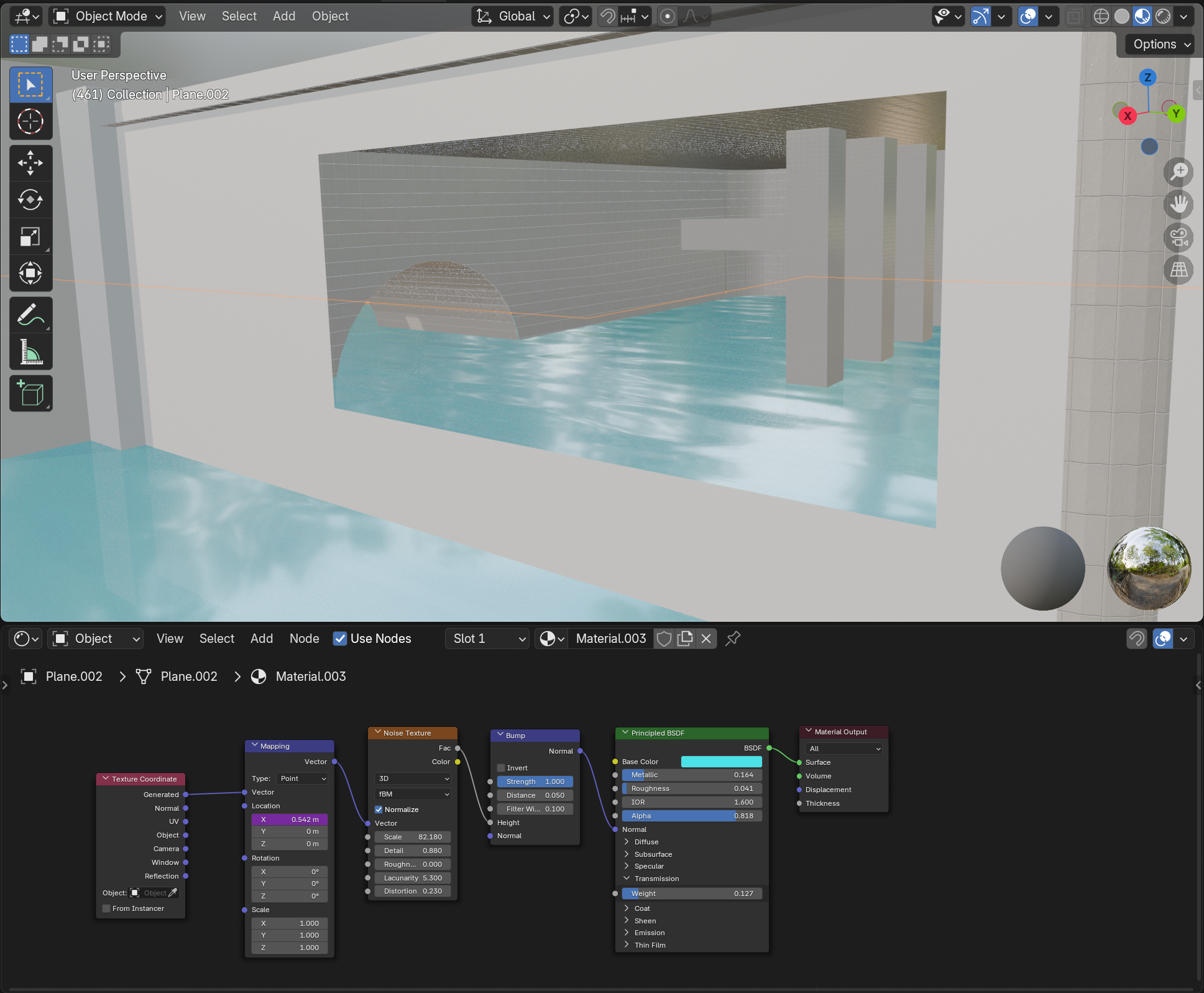Screen dimensions: 1204x993
Task: Enable the snapping magnet icon
Action: point(607,16)
